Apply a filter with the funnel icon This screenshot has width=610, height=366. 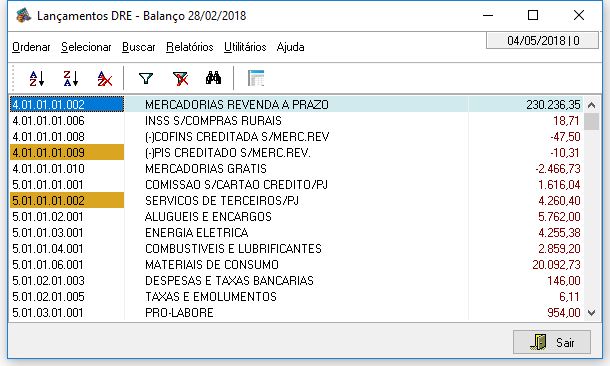146,79
